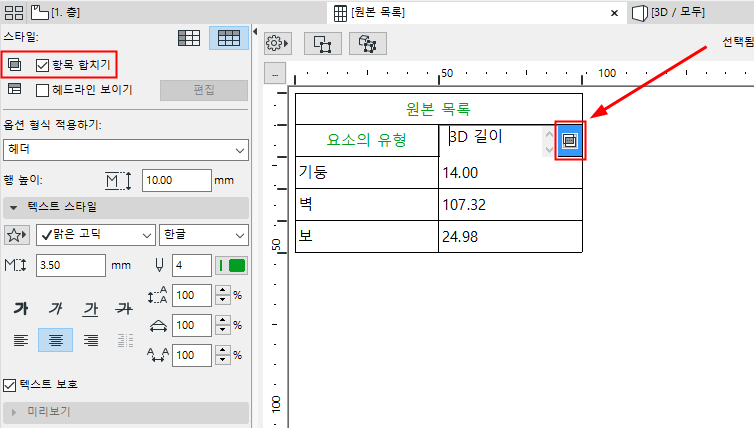Align text center
This screenshot has width=754, height=428.
[56, 340]
